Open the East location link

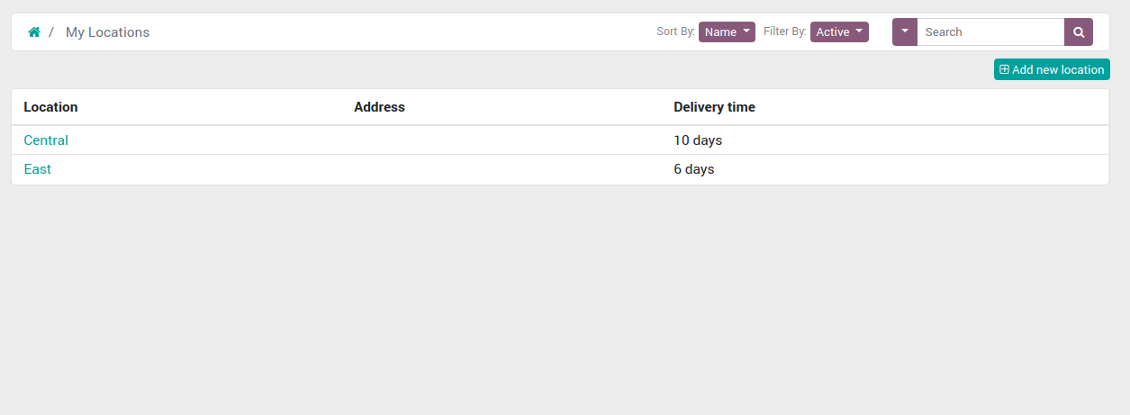38,169
